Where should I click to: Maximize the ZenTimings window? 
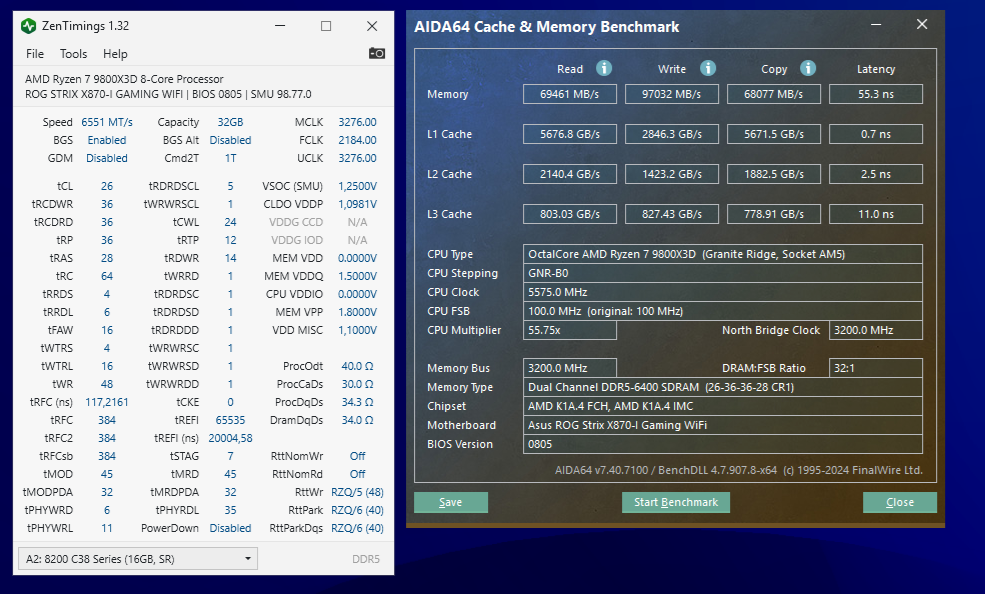tap(325, 26)
